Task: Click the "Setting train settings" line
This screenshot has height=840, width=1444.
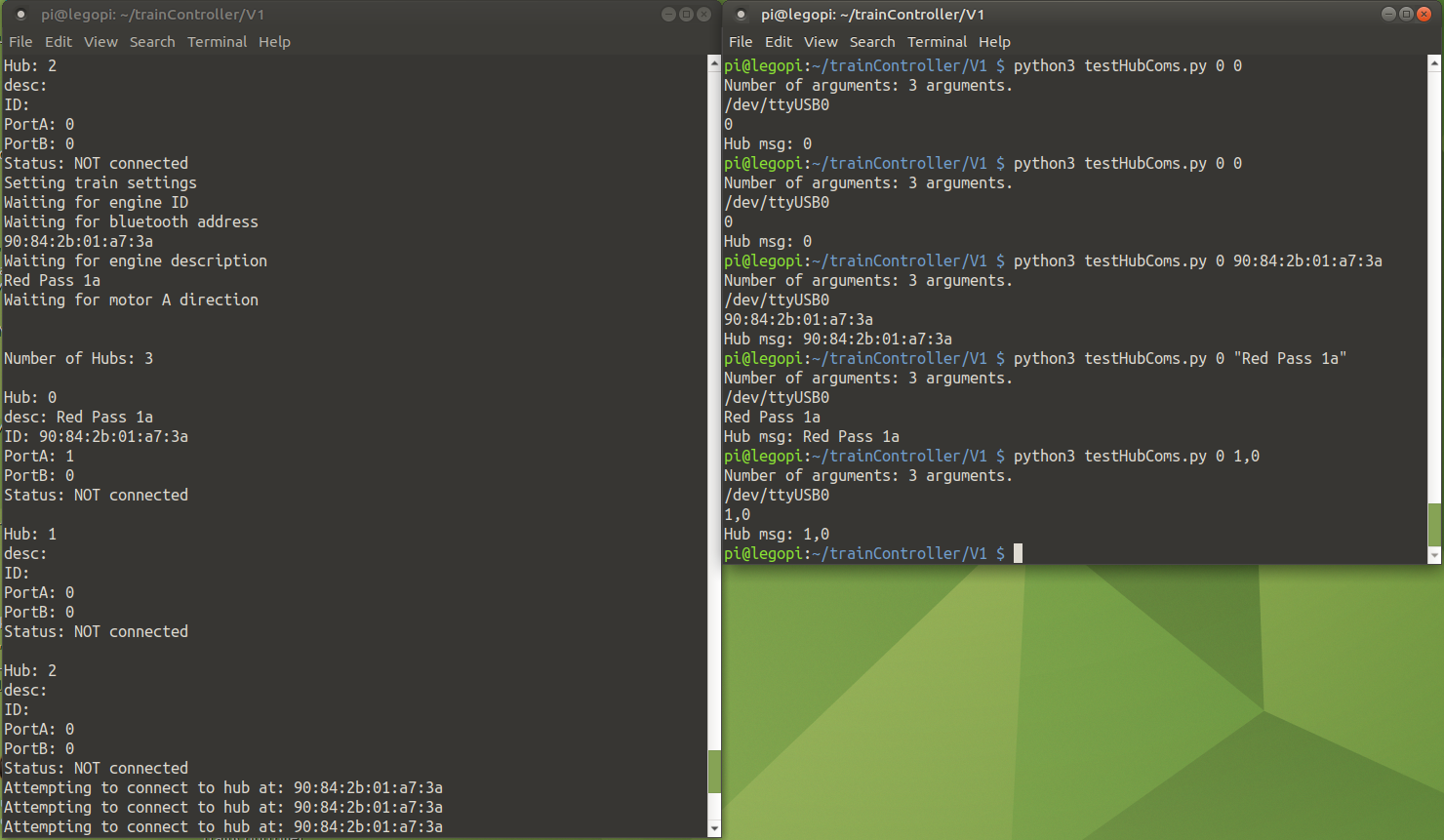Action: click(100, 182)
